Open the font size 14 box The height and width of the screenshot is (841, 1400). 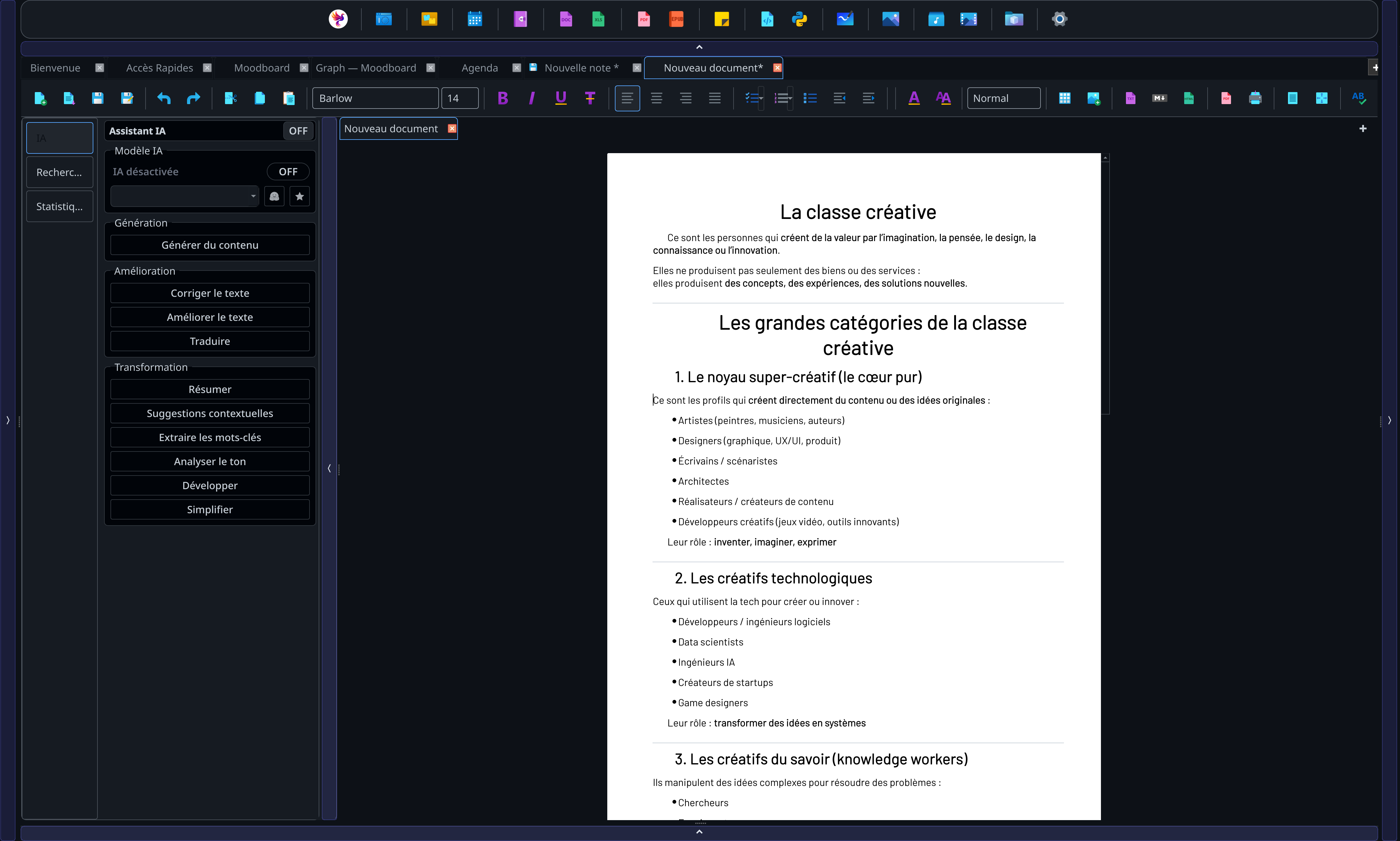[x=460, y=99]
